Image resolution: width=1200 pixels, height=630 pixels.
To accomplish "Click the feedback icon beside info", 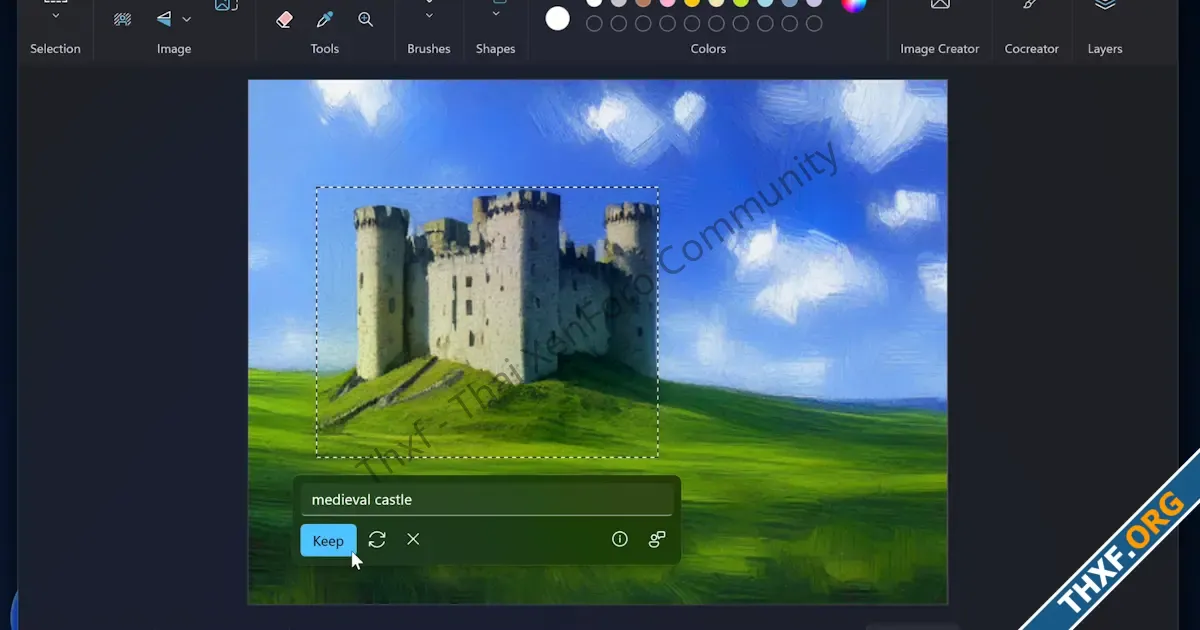I will pyautogui.click(x=657, y=540).
